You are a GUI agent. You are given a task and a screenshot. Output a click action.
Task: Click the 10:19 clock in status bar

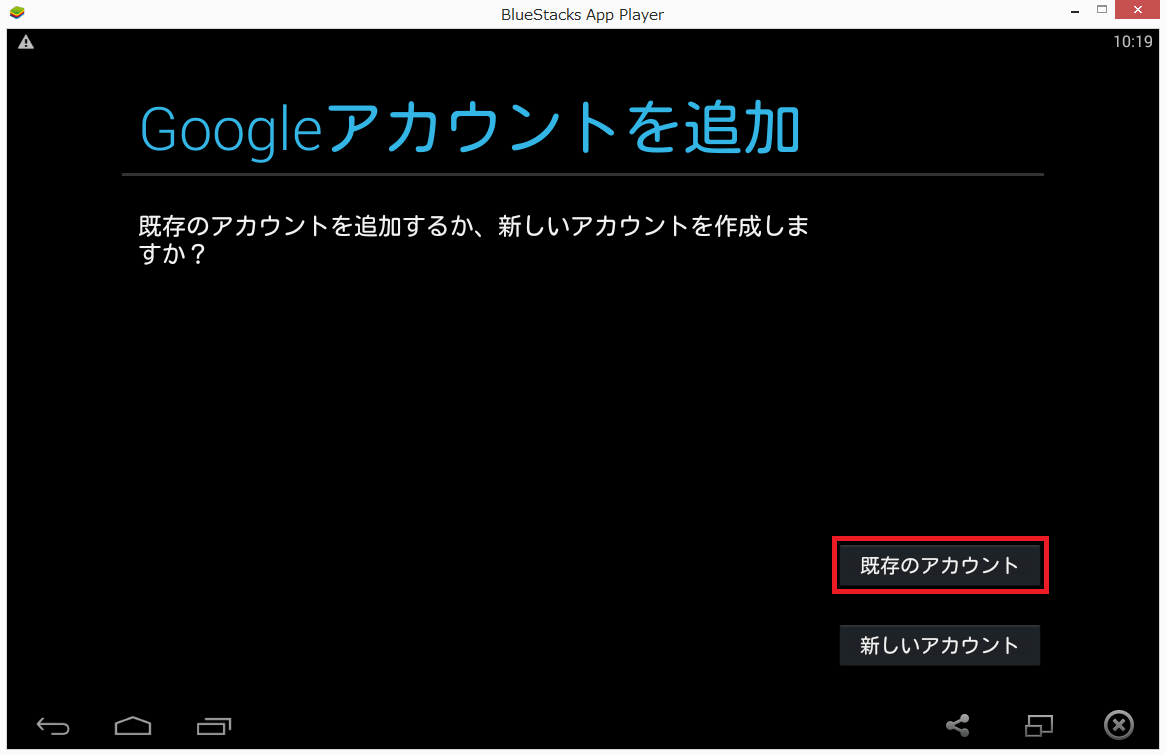1133,42
